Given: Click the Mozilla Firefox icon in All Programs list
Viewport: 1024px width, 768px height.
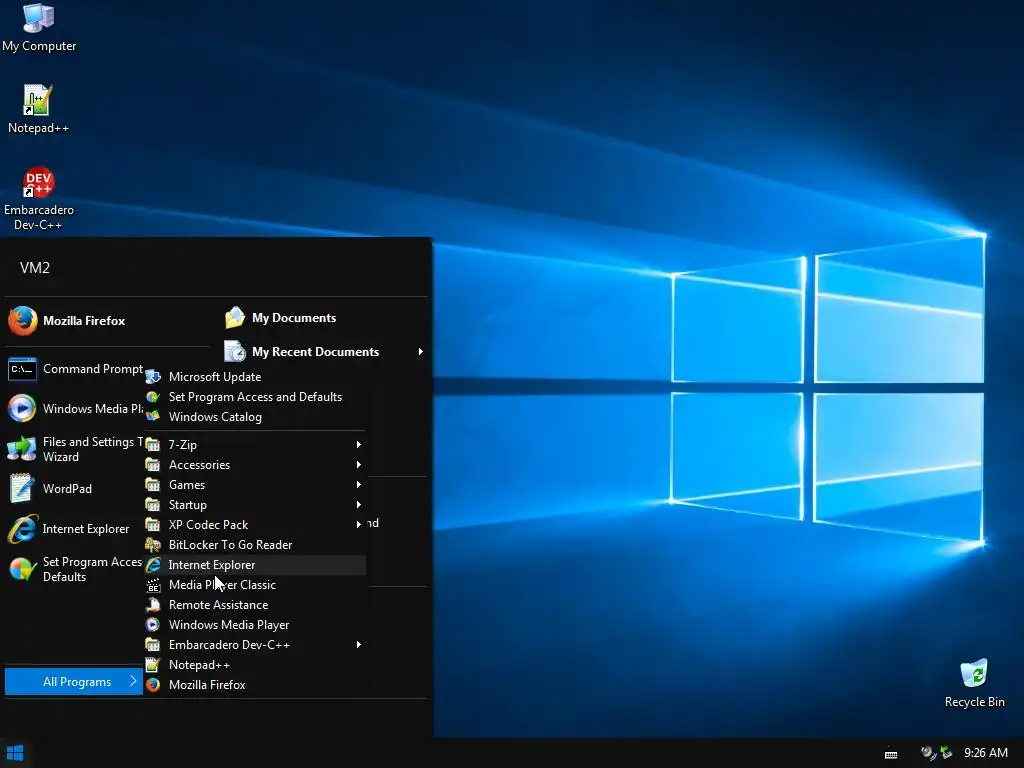Looking at the screenshot, I should (x=153, y=685).
